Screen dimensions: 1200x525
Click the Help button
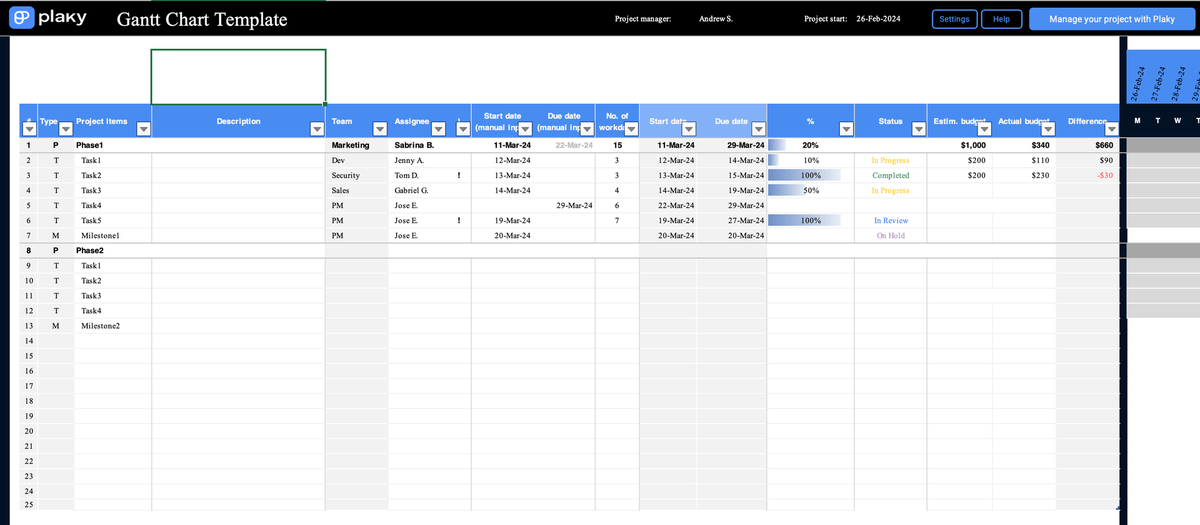pos(1001,19)
